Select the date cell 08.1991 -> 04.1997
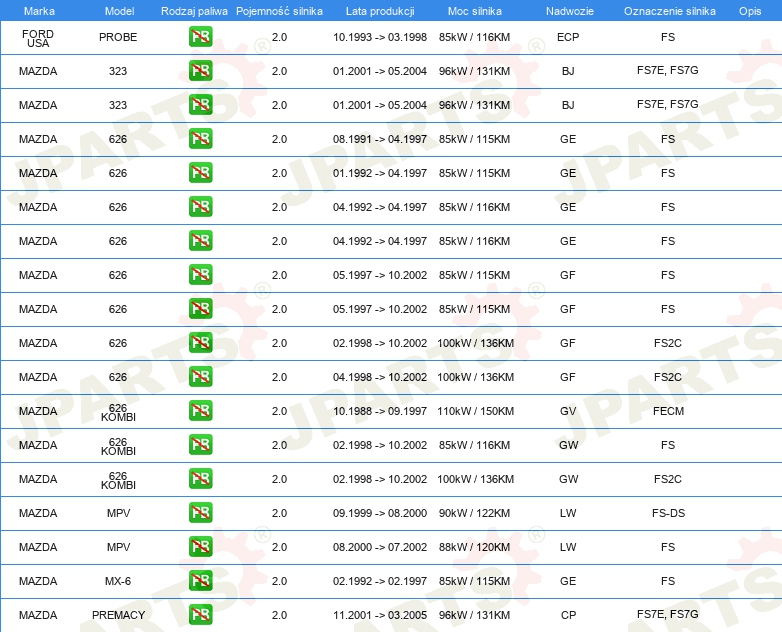The height and width of the screenshot is (632, 782). [380, 139]
